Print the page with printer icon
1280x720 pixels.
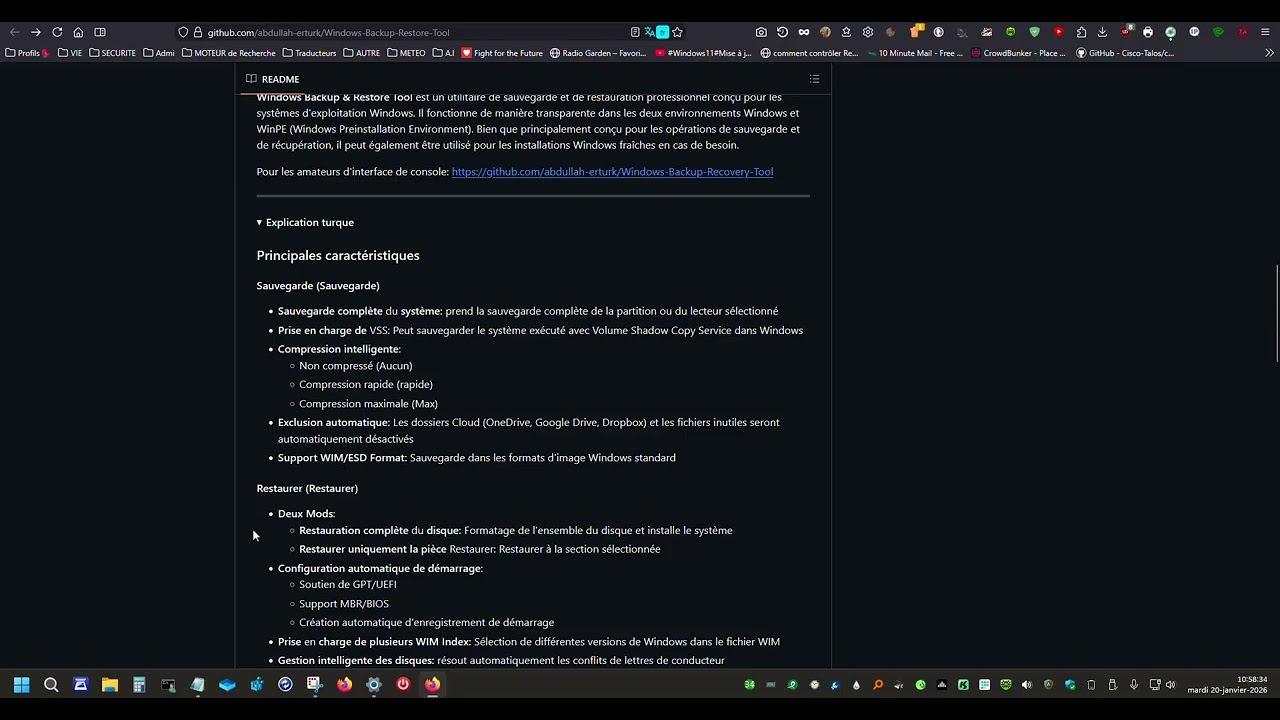[1148, 32]
